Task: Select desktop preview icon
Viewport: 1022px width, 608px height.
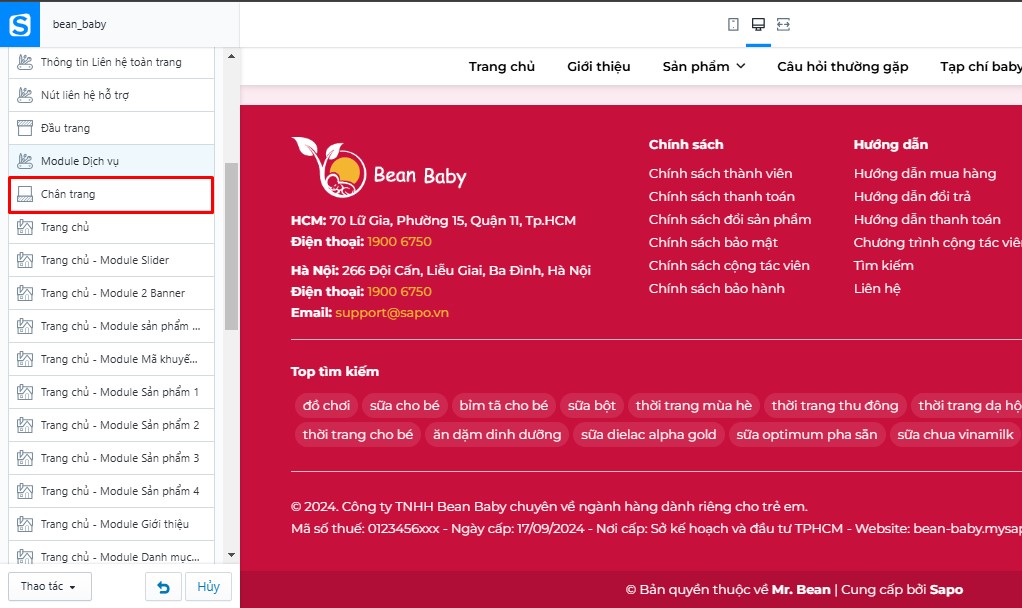Action: pos(758,25)
